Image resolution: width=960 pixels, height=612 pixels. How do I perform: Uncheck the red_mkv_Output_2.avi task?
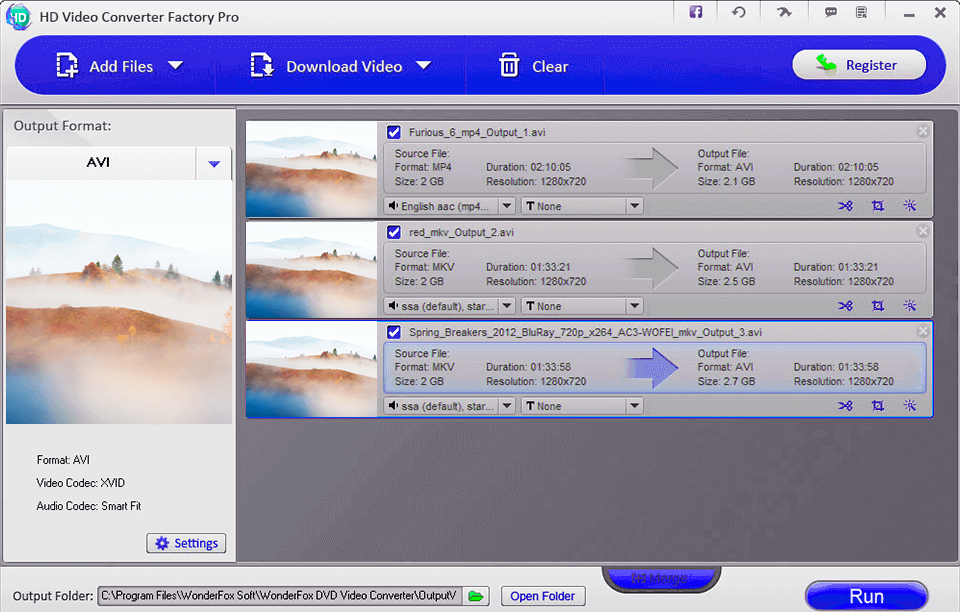(392, 231)
